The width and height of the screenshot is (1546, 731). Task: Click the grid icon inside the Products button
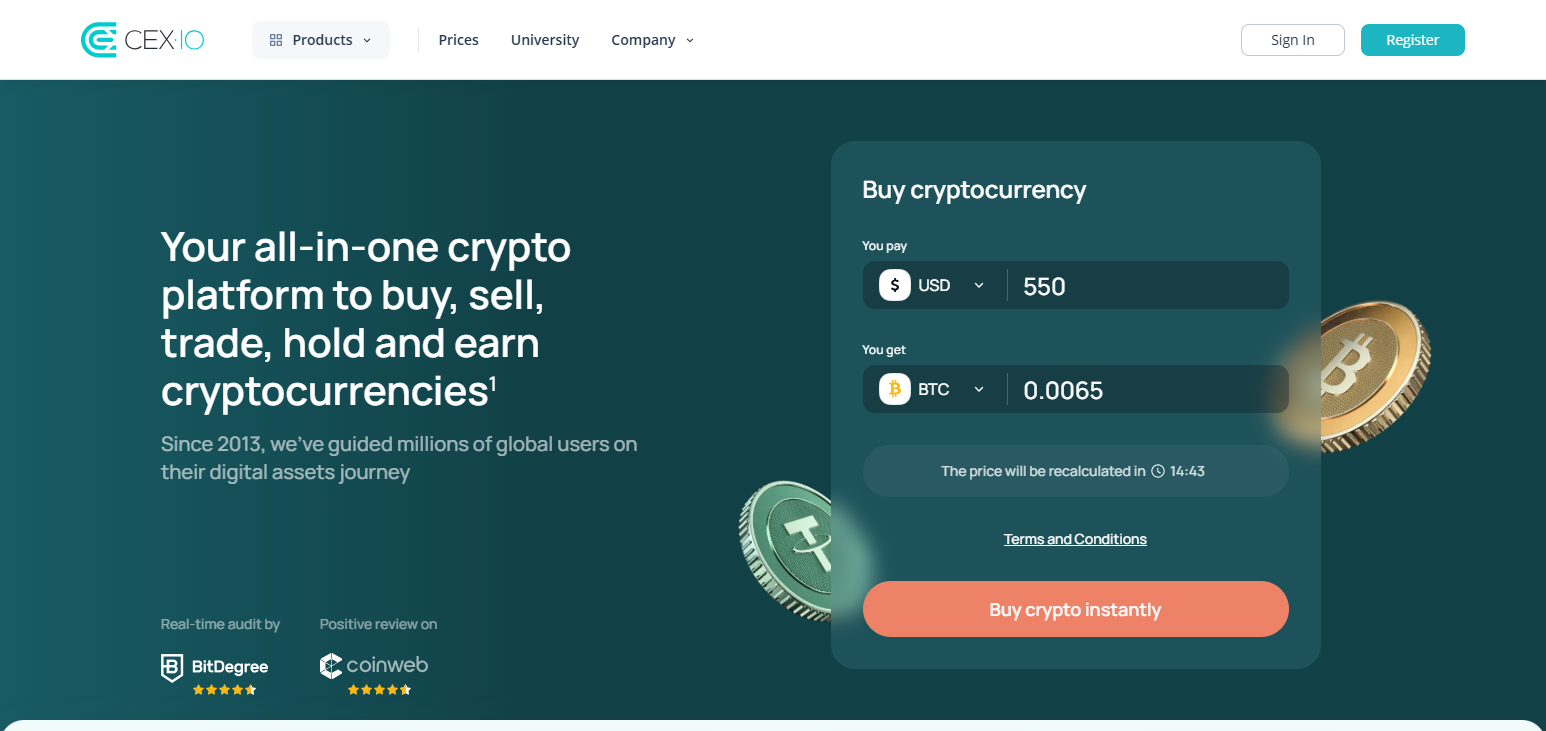click(x=276, y=39)
